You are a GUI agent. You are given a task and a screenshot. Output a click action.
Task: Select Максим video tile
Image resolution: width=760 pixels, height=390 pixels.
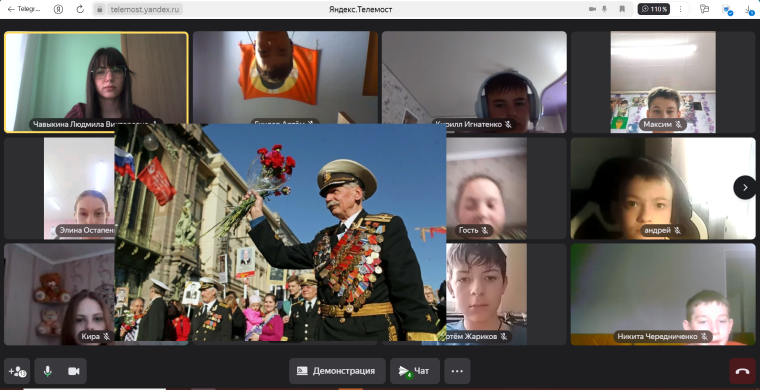click(663, 82)
